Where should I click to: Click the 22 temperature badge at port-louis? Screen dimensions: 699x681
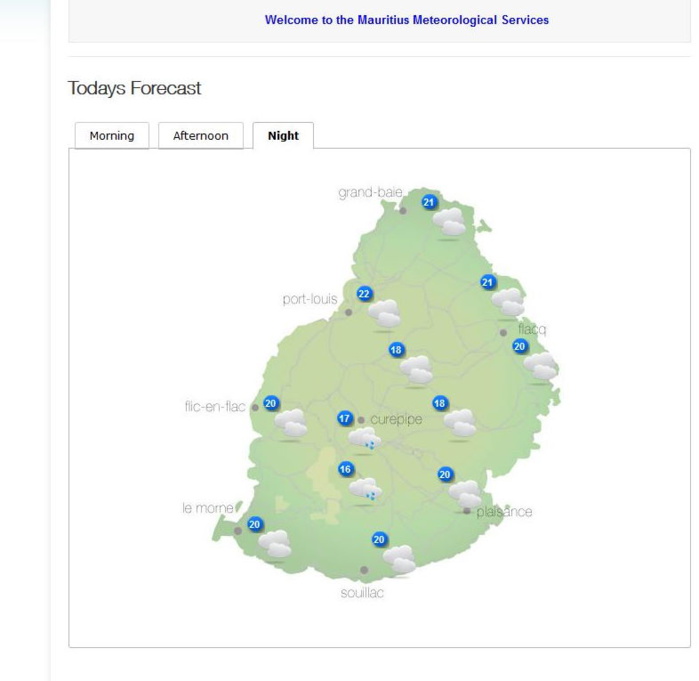364,294
